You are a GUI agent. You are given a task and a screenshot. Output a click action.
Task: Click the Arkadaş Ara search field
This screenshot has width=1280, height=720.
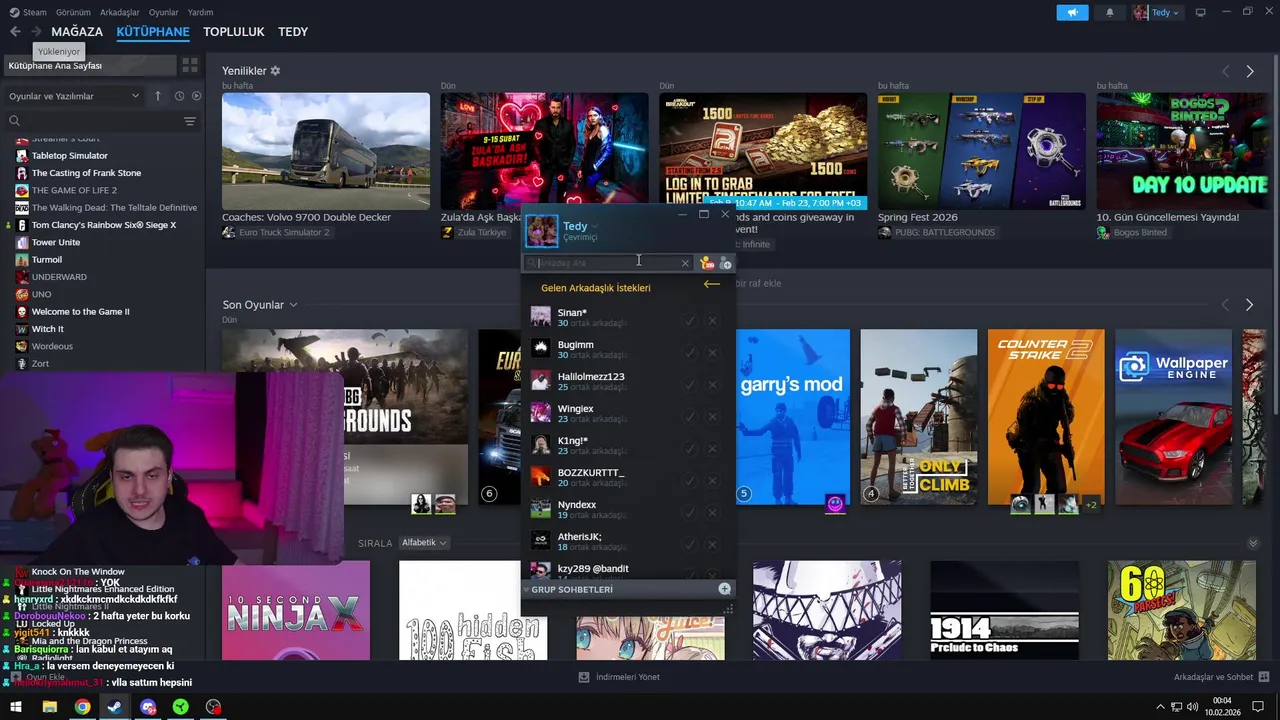tap(610, 263)
